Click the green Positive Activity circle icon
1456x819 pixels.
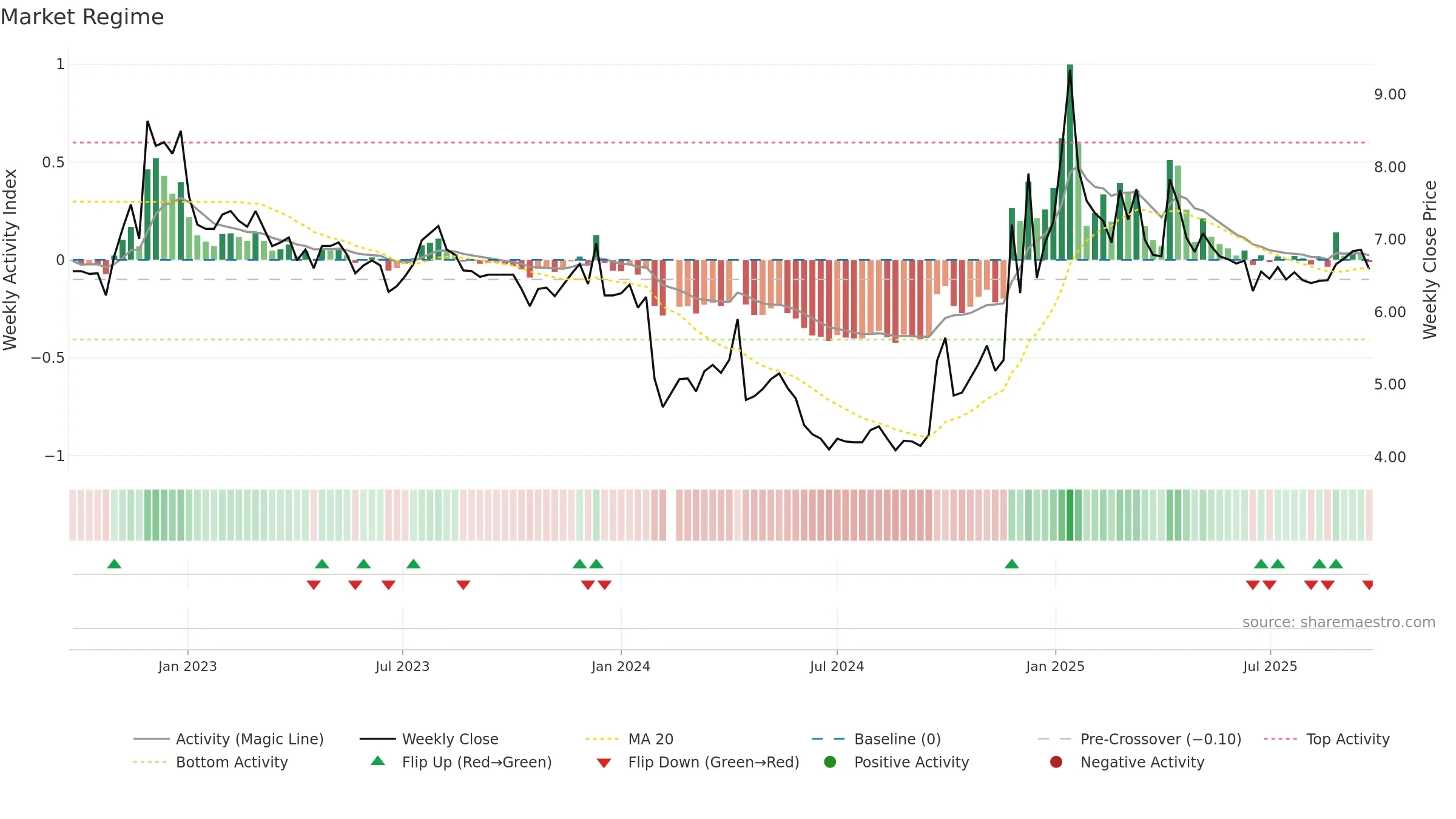pyautogui.click(x=830, y=762)
